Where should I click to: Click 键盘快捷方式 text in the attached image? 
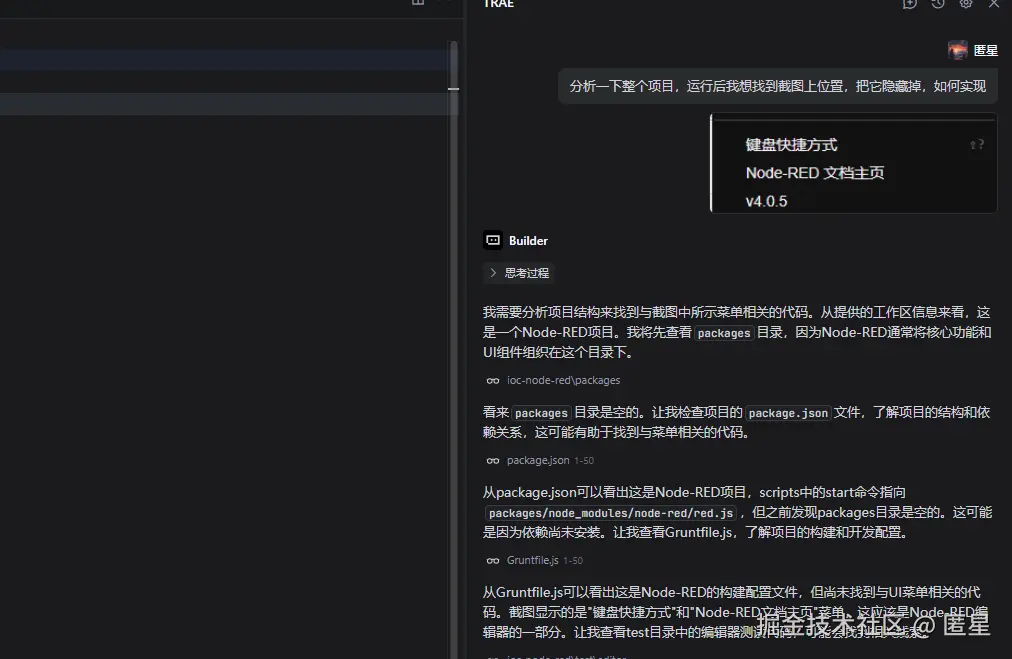tap(791, 145)
